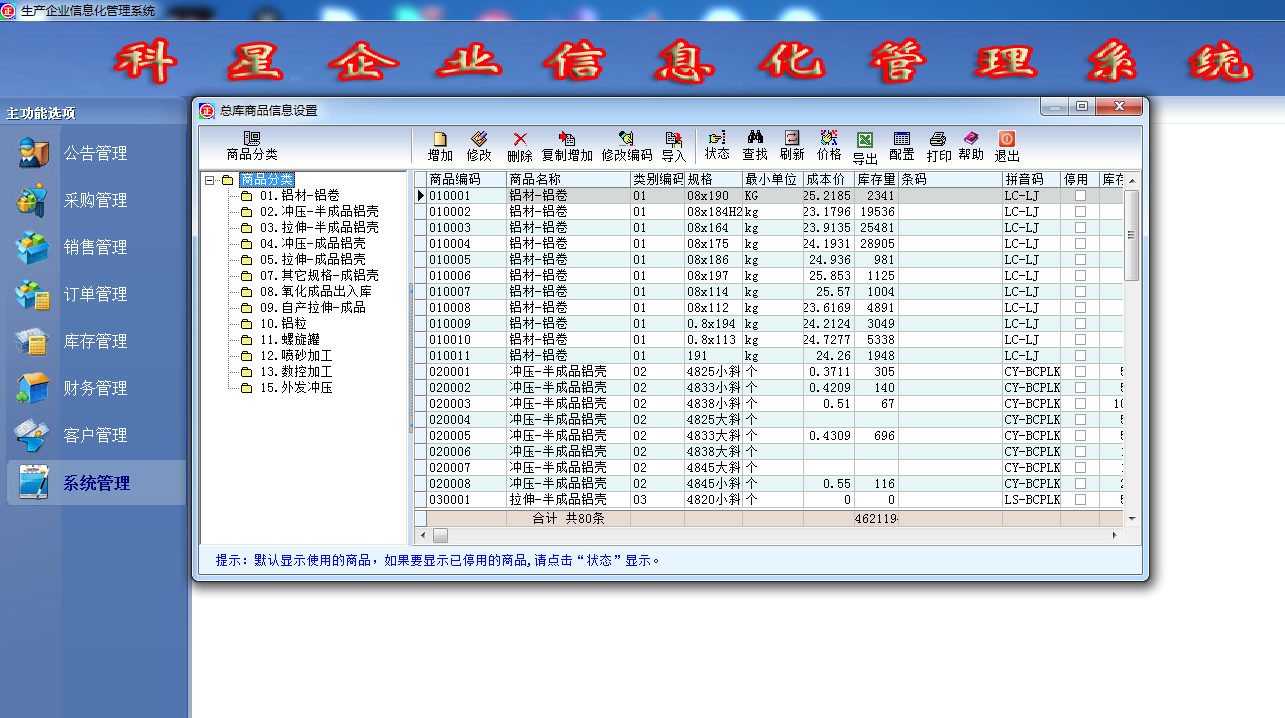Click the 刷新 (Refresh) icon
Screen dimensions: 1285x718
(792, 145)
